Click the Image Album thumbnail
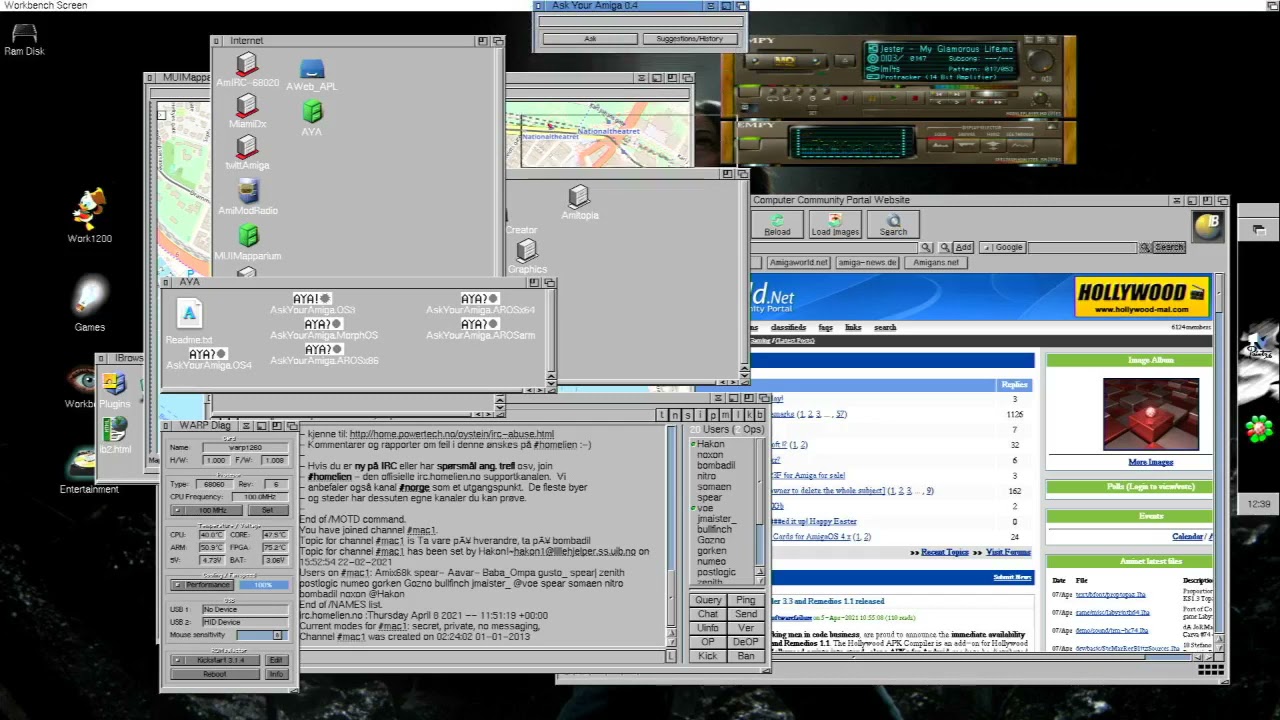1280x720 pixels. (x=1150, y=415)
